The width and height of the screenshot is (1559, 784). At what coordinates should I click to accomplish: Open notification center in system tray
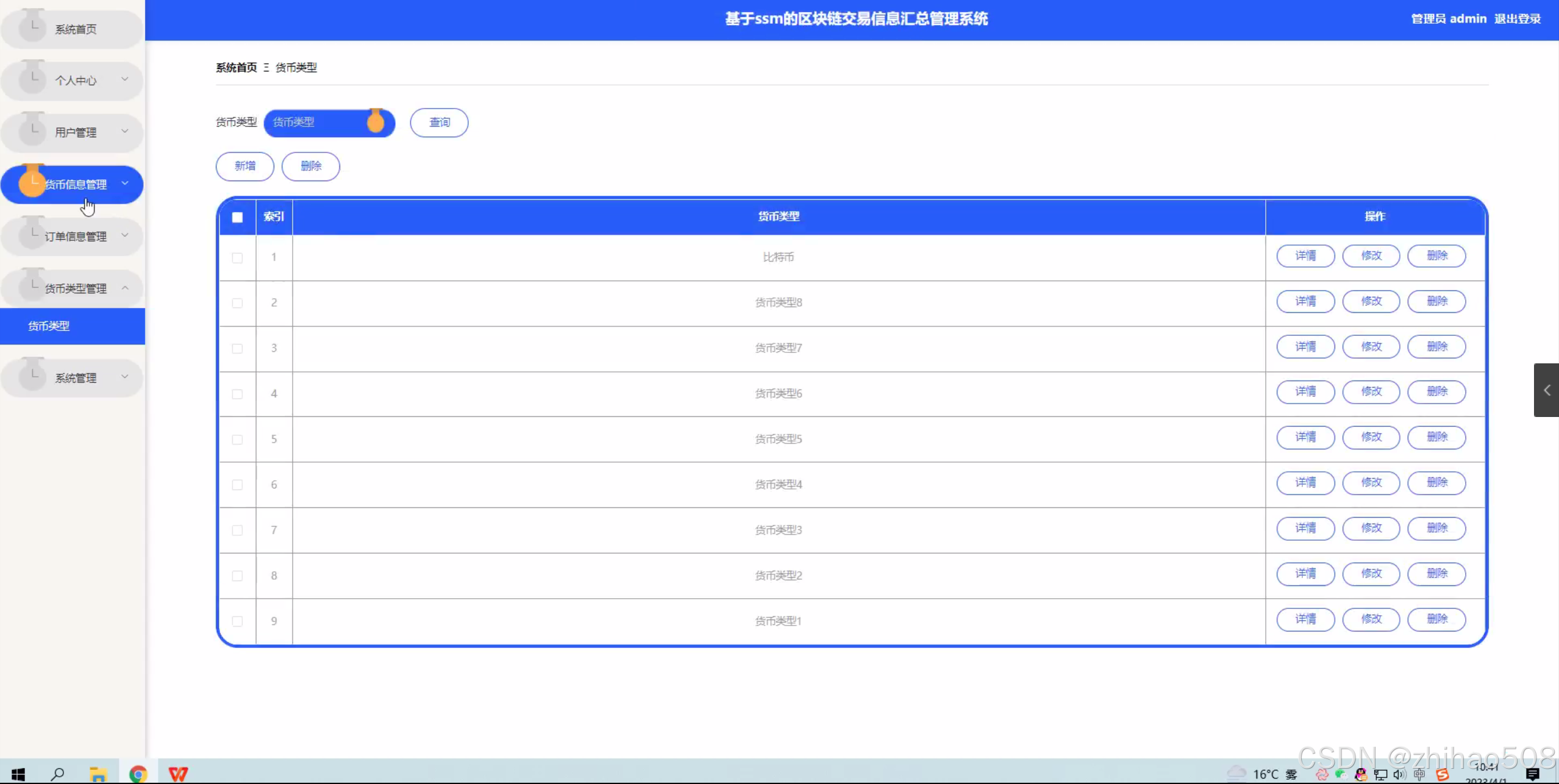tap(1532, 774)
